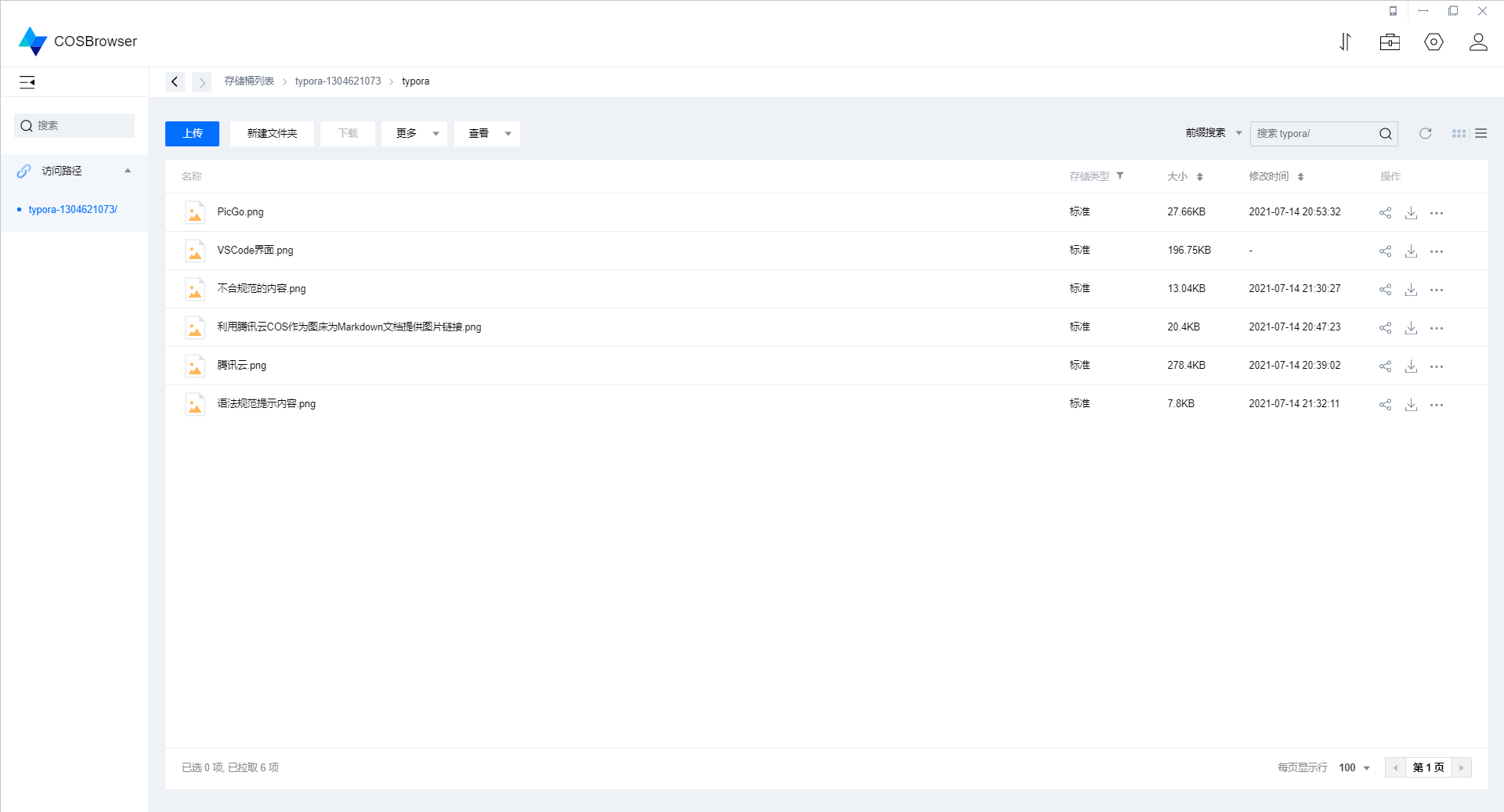
Task: Go to next page arrow
Action: (x=1461, y=768)
